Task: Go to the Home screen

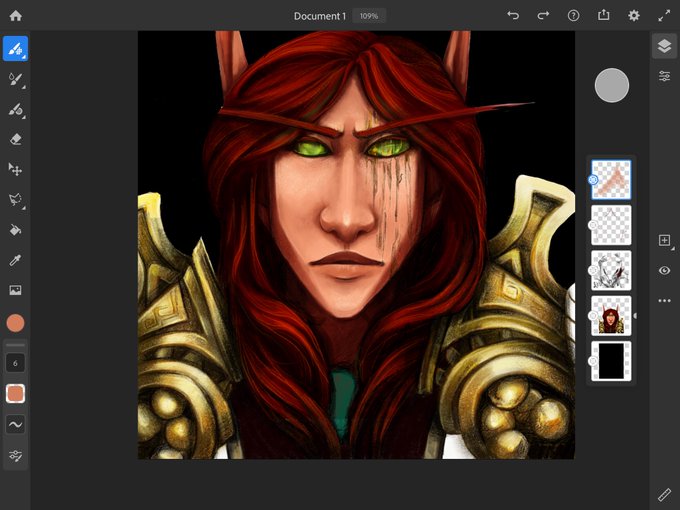Action: click(16, 16)
